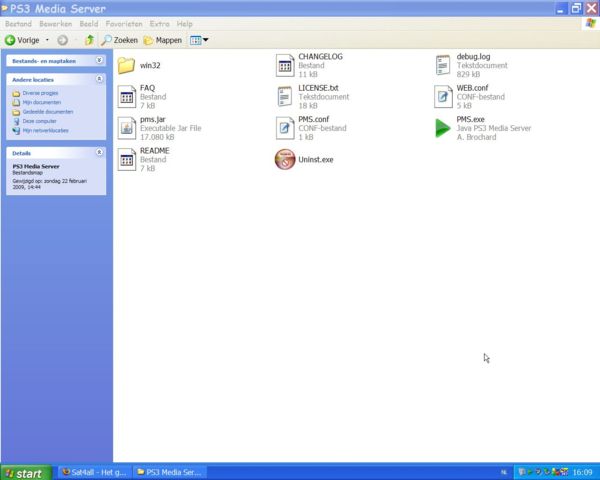Click the LICENSE.txt file name

pyautogui.click(x=318, y=88)
